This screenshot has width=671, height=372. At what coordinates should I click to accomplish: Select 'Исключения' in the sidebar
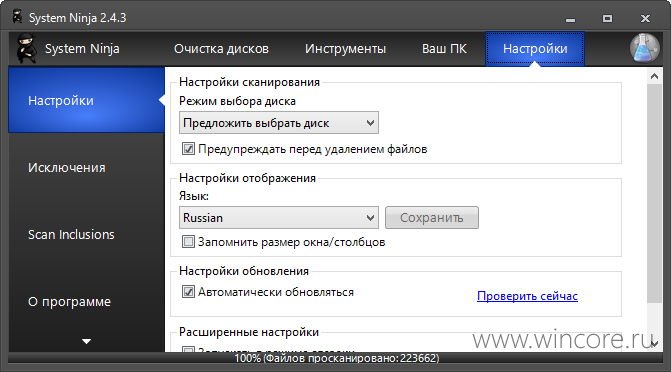point(66,167)
